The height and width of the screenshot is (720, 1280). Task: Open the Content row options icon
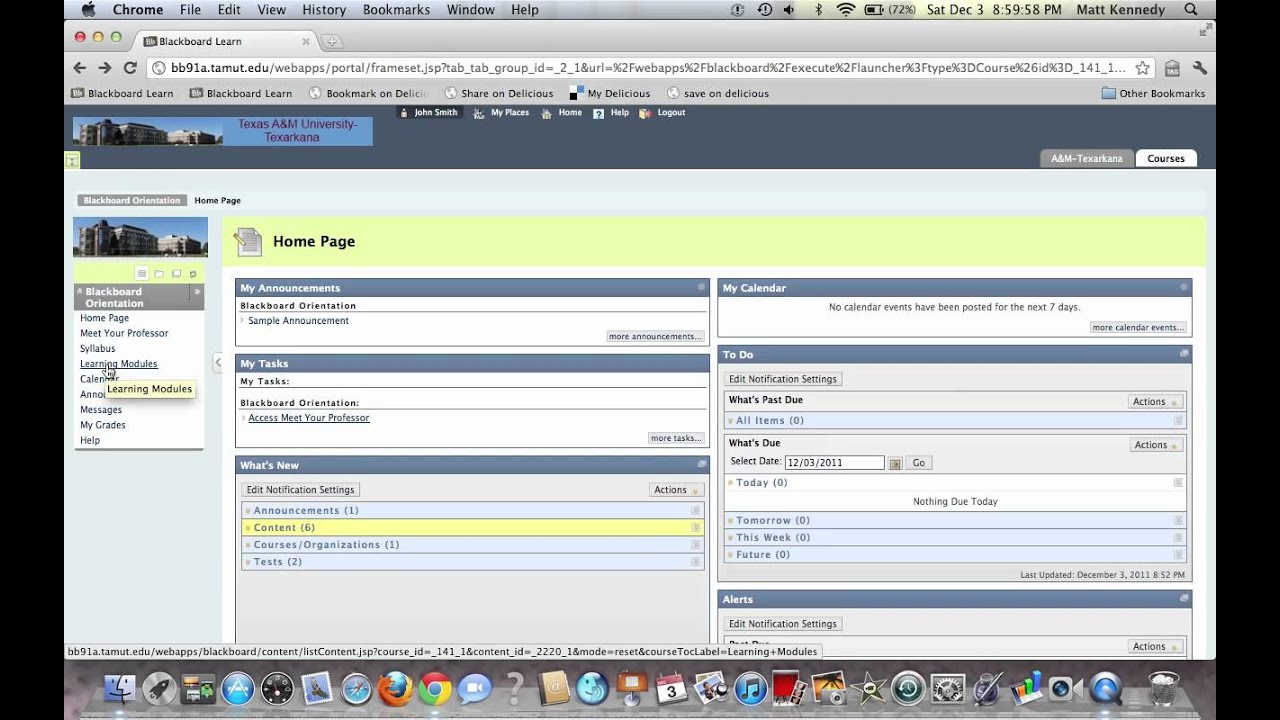point(696,528)
